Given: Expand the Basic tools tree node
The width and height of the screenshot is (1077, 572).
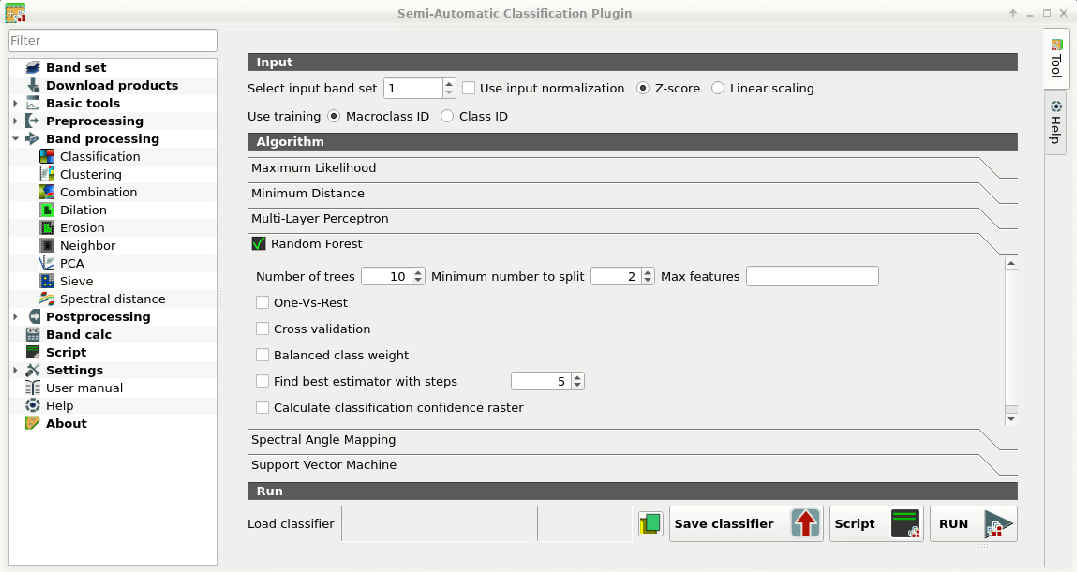Looking at the screenshot, I should click(15, 103).
